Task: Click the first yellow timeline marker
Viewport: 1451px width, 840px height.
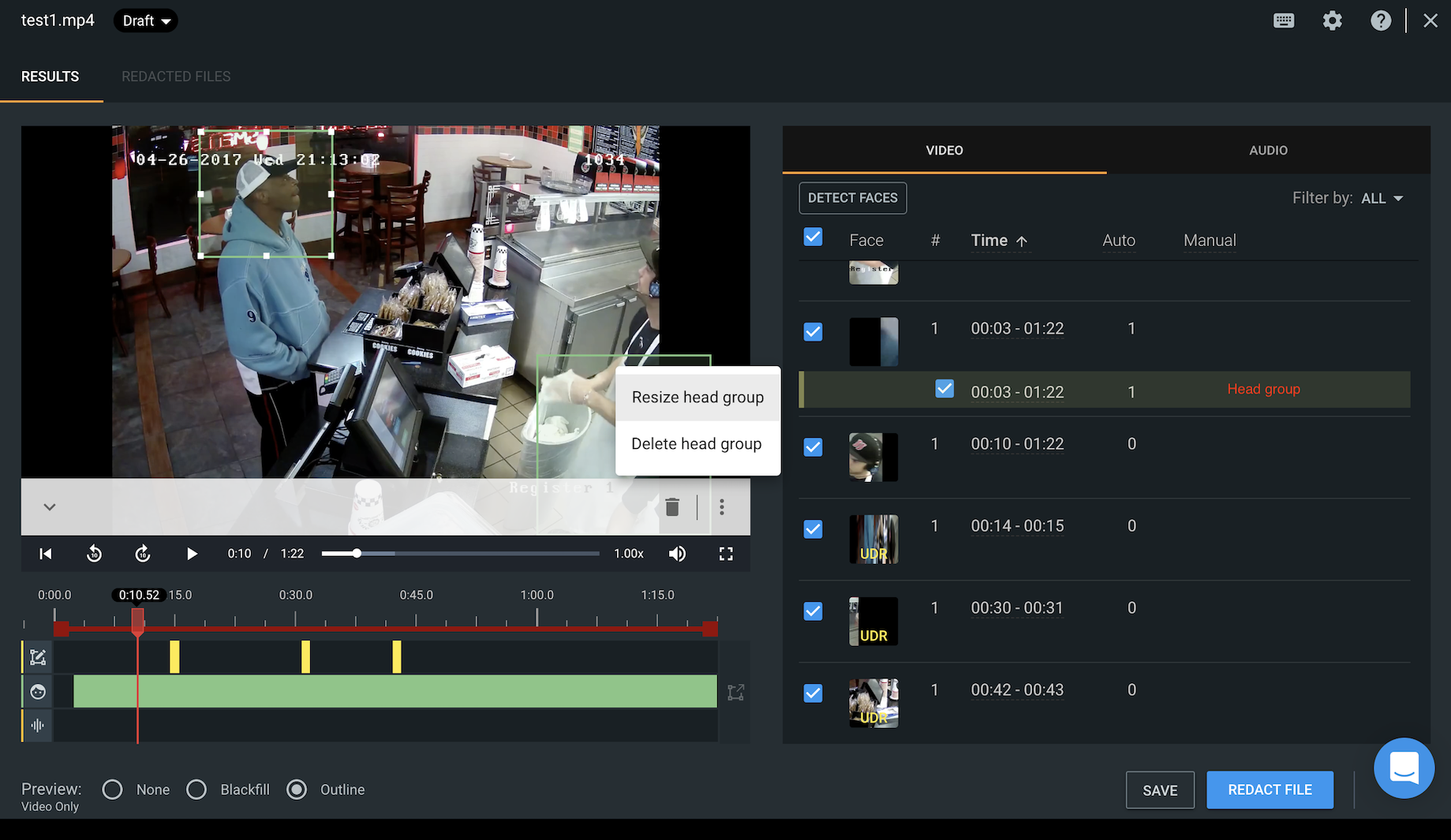Action: tap(174, 657)
